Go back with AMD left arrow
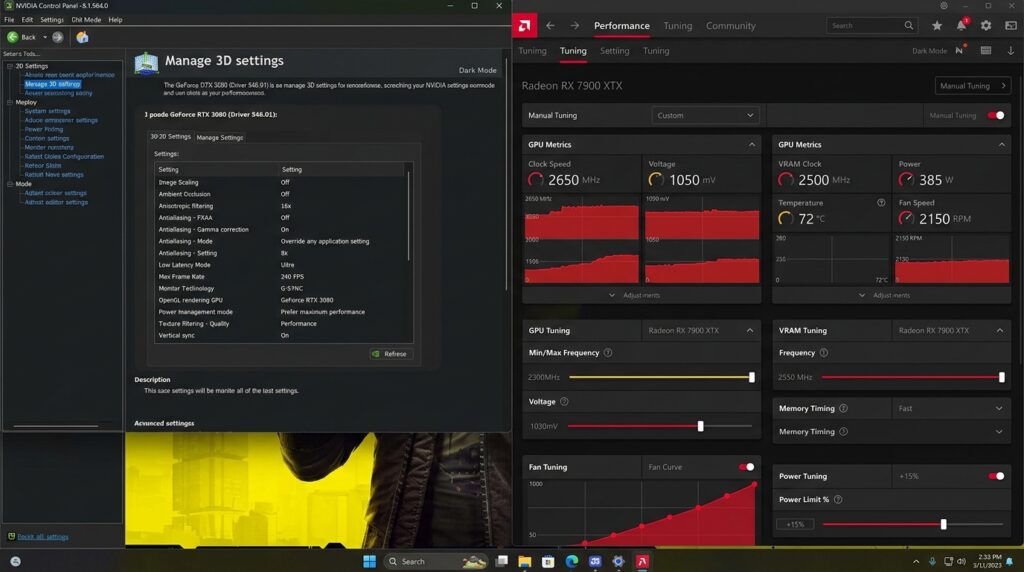 pos(550,25)
